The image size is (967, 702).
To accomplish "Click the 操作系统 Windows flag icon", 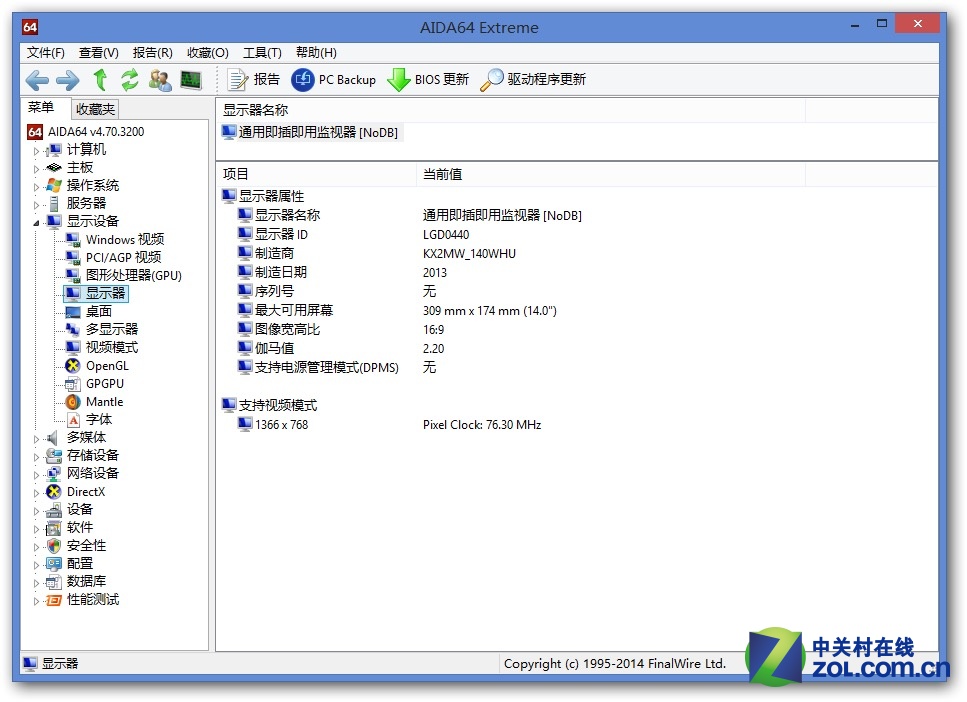I will coord(54,186).
